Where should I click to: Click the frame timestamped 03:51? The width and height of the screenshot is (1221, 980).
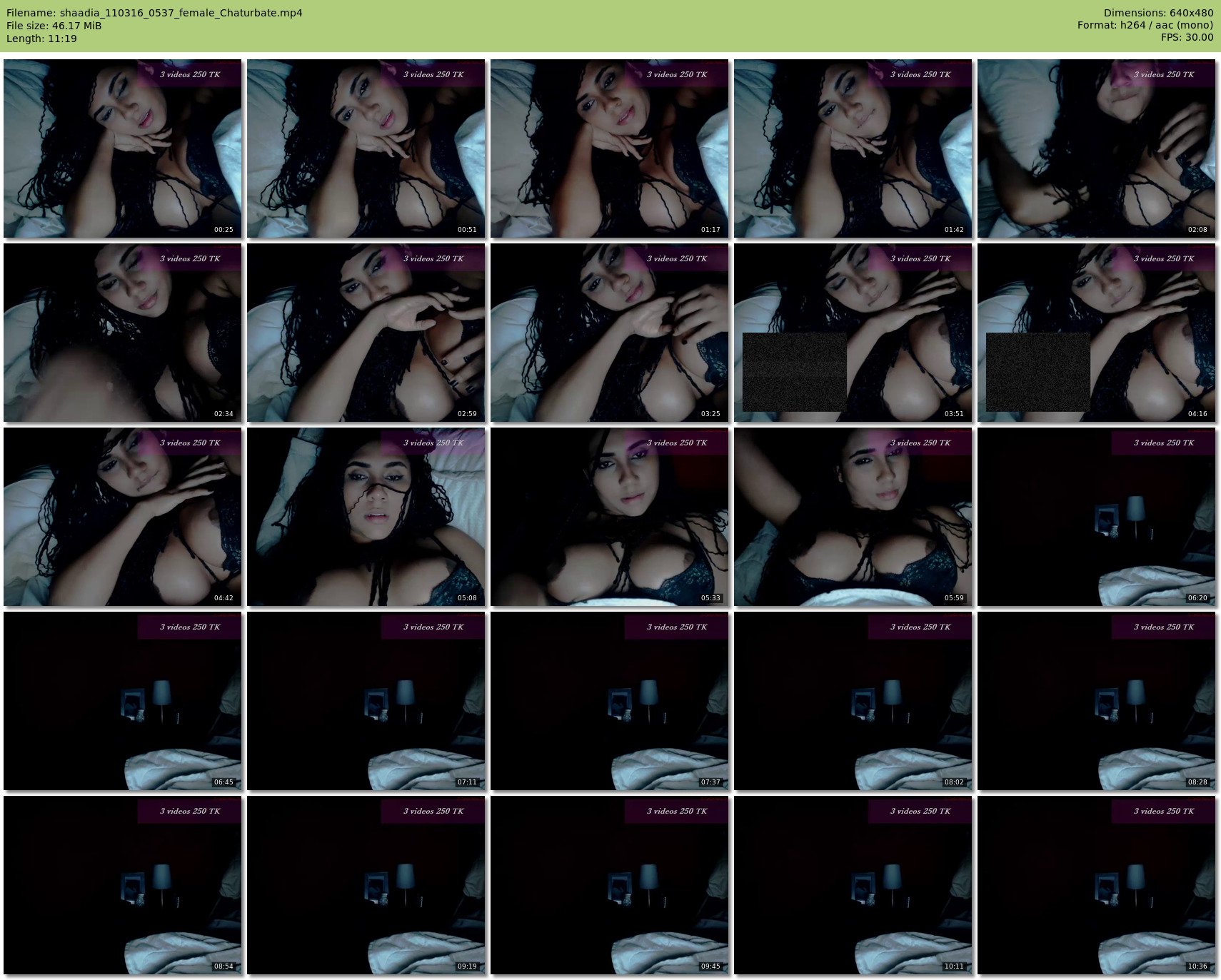pyautogui.click(x=853, y=333)
